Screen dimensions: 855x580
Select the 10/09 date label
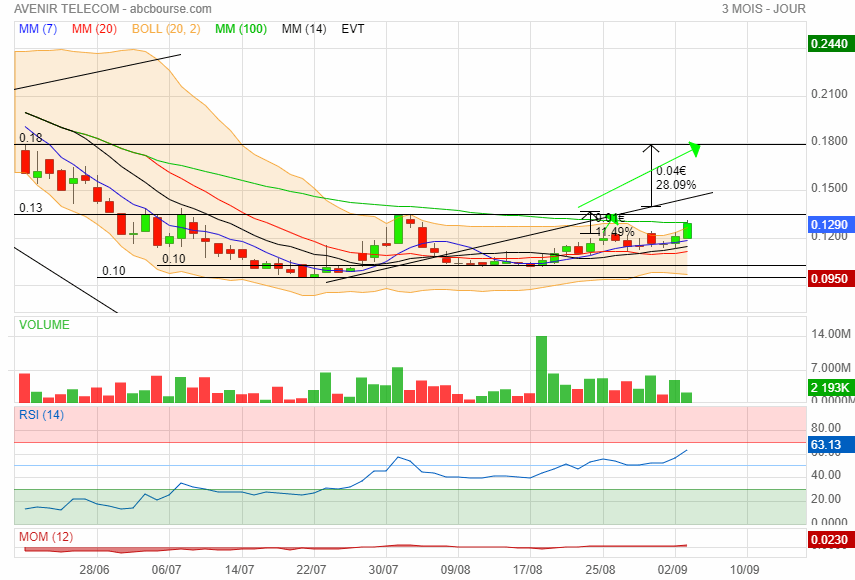(x=744, y=570)
